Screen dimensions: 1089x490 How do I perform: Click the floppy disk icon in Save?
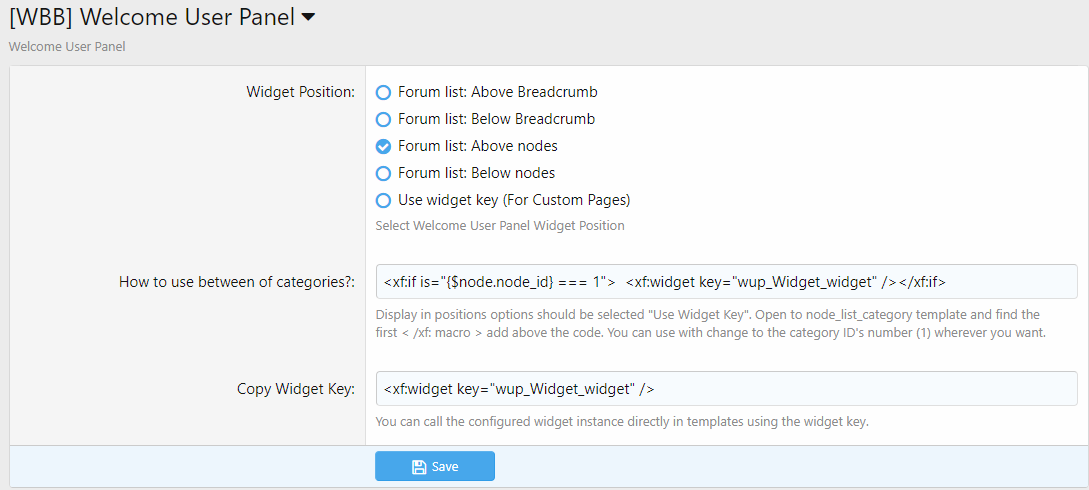(419, 467)
